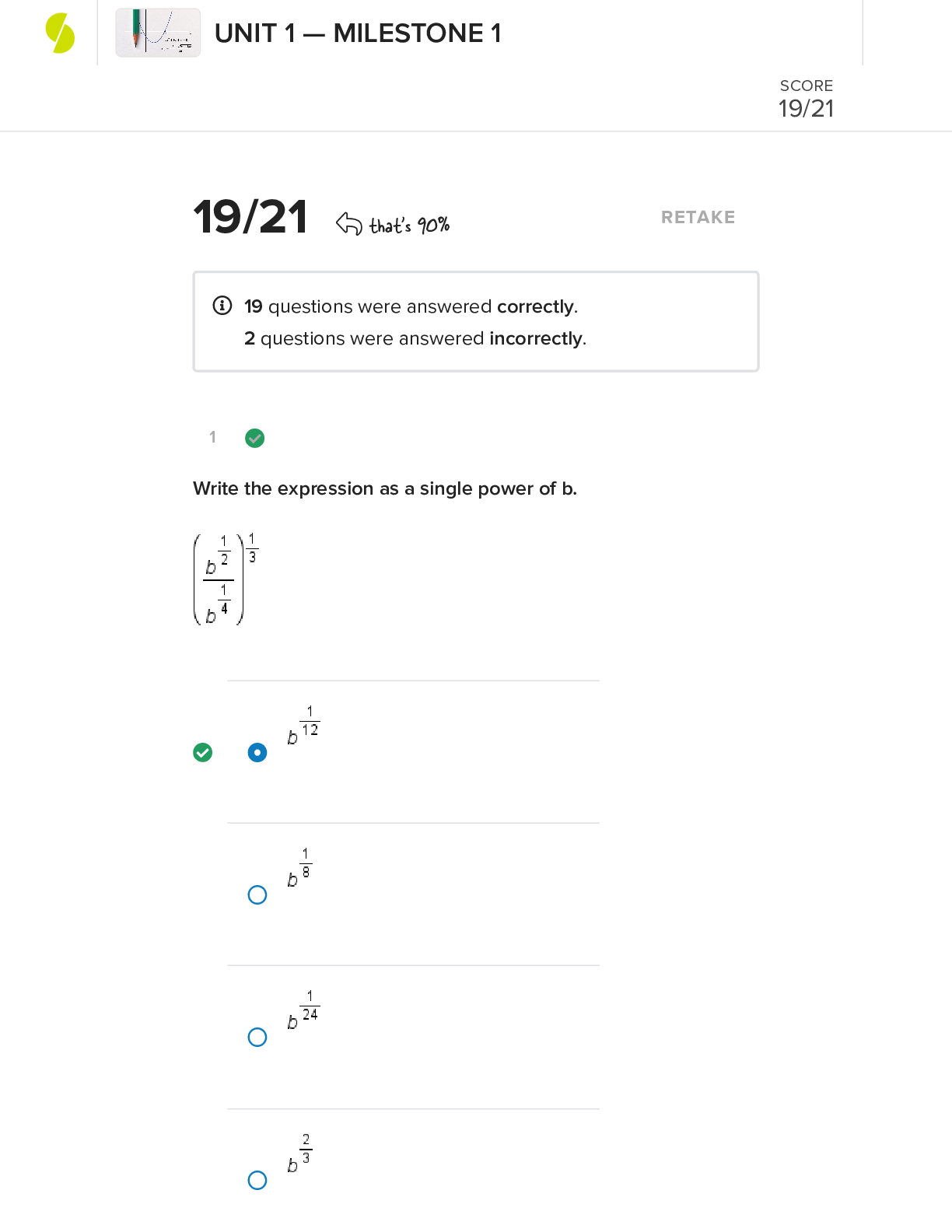Click the b^(1/8) answer expression
Image resolution: width=952 pixels, height=1232 pixels.
click(299, 868)
